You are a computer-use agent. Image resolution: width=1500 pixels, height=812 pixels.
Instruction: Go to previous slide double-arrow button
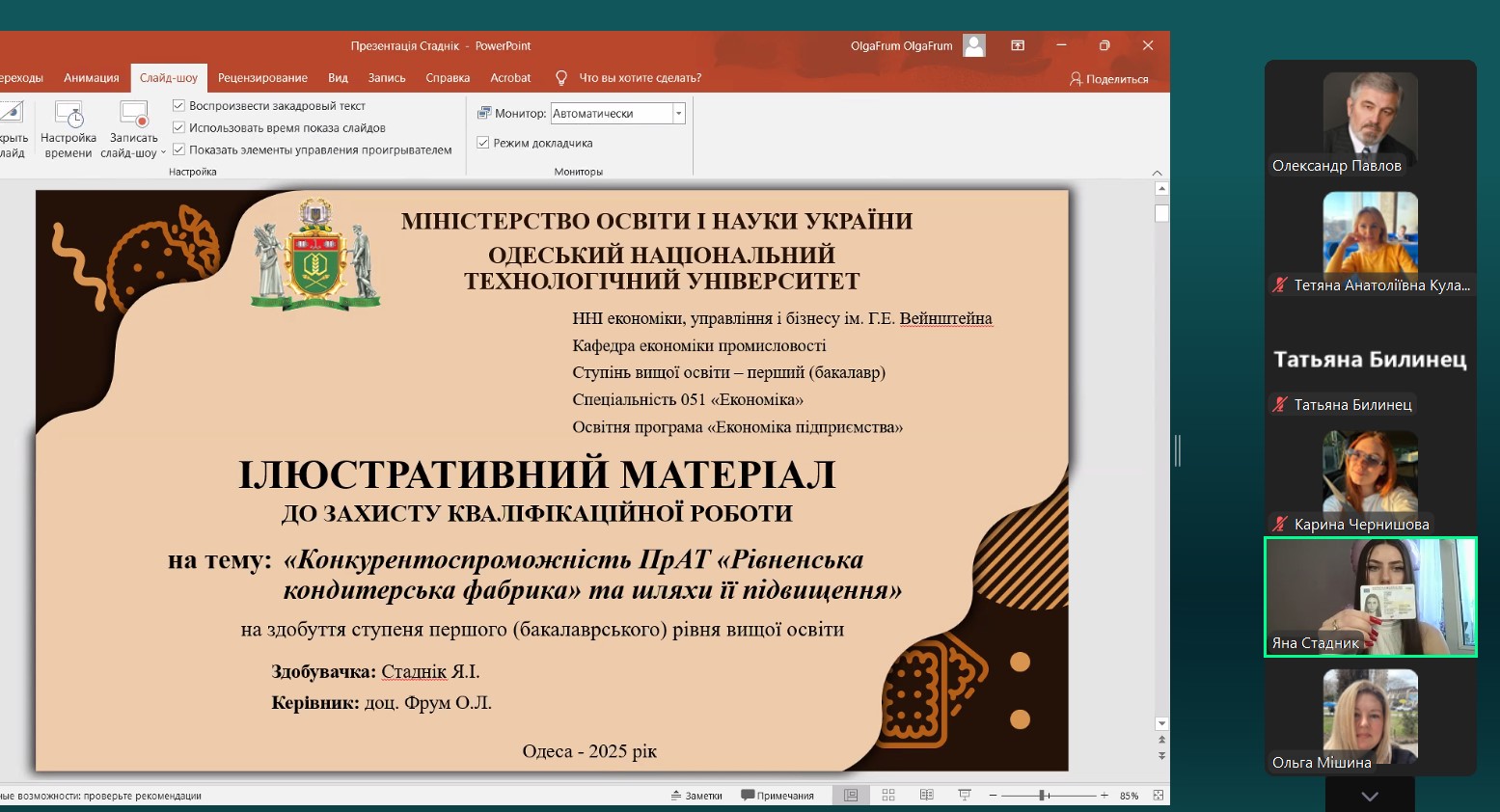coord(1161,741)
